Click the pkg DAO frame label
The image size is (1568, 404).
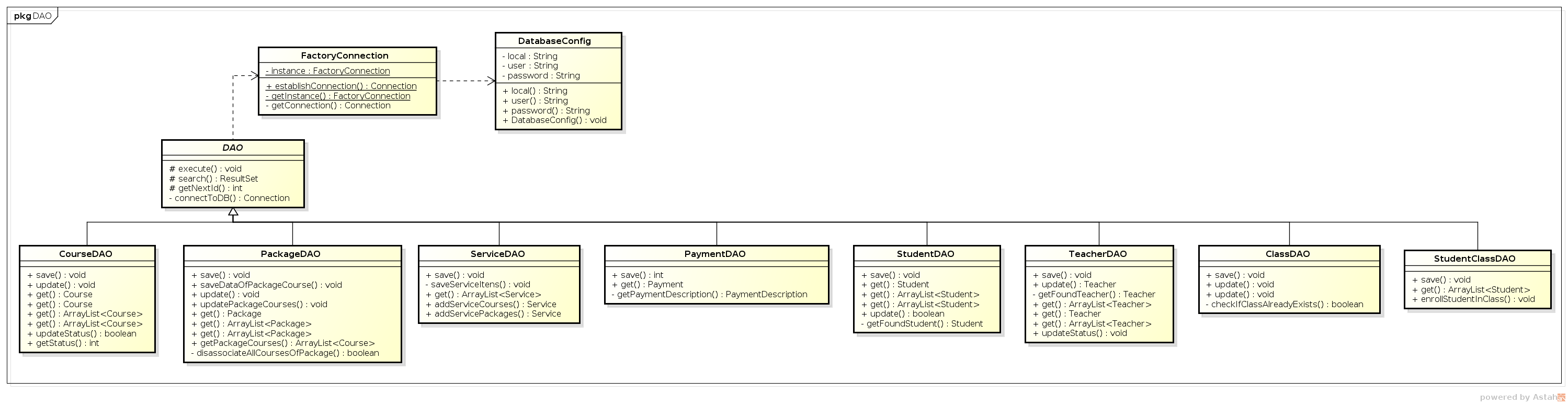pos(32,16)
